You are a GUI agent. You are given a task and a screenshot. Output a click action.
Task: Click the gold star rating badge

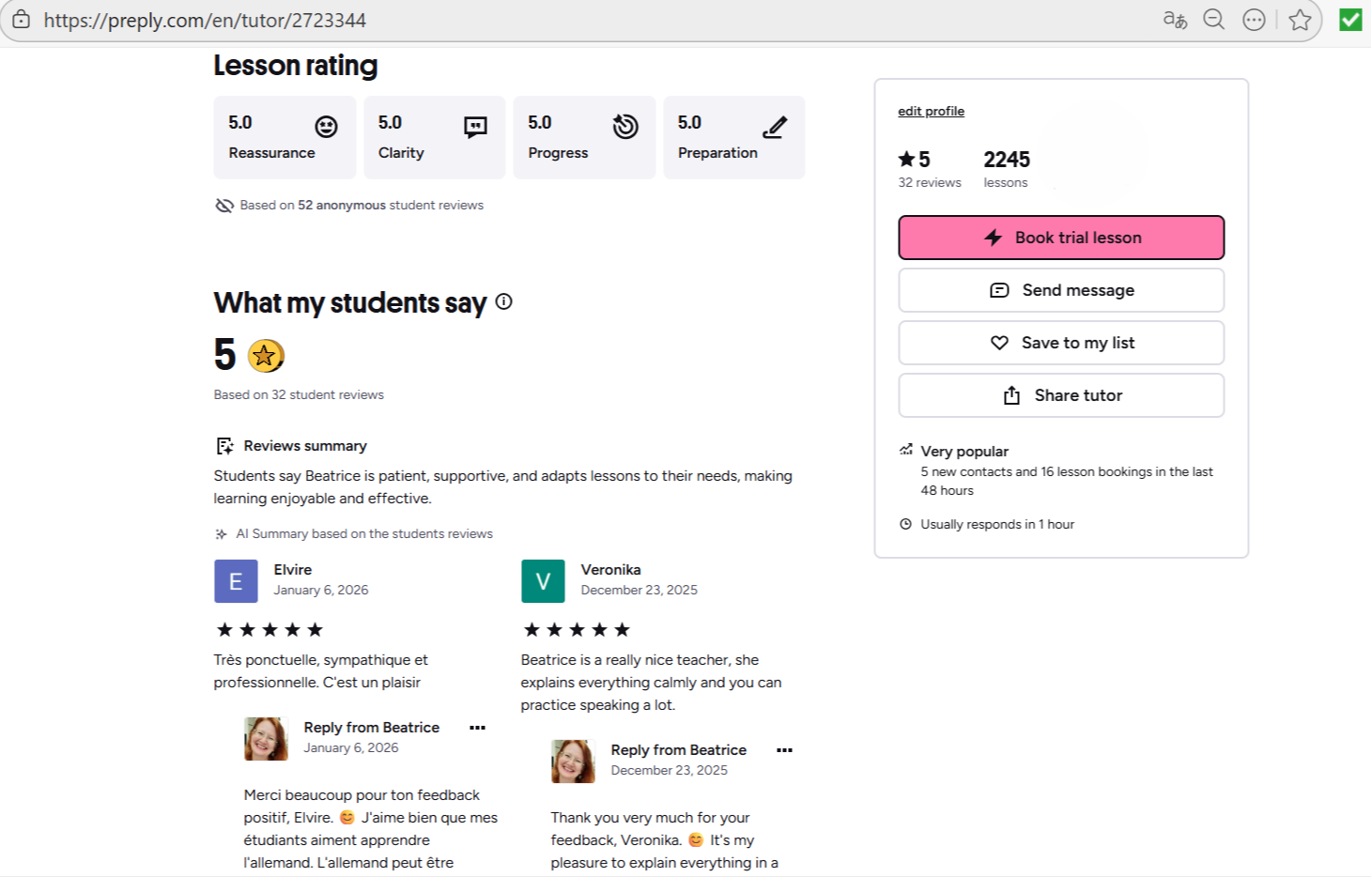265,356
